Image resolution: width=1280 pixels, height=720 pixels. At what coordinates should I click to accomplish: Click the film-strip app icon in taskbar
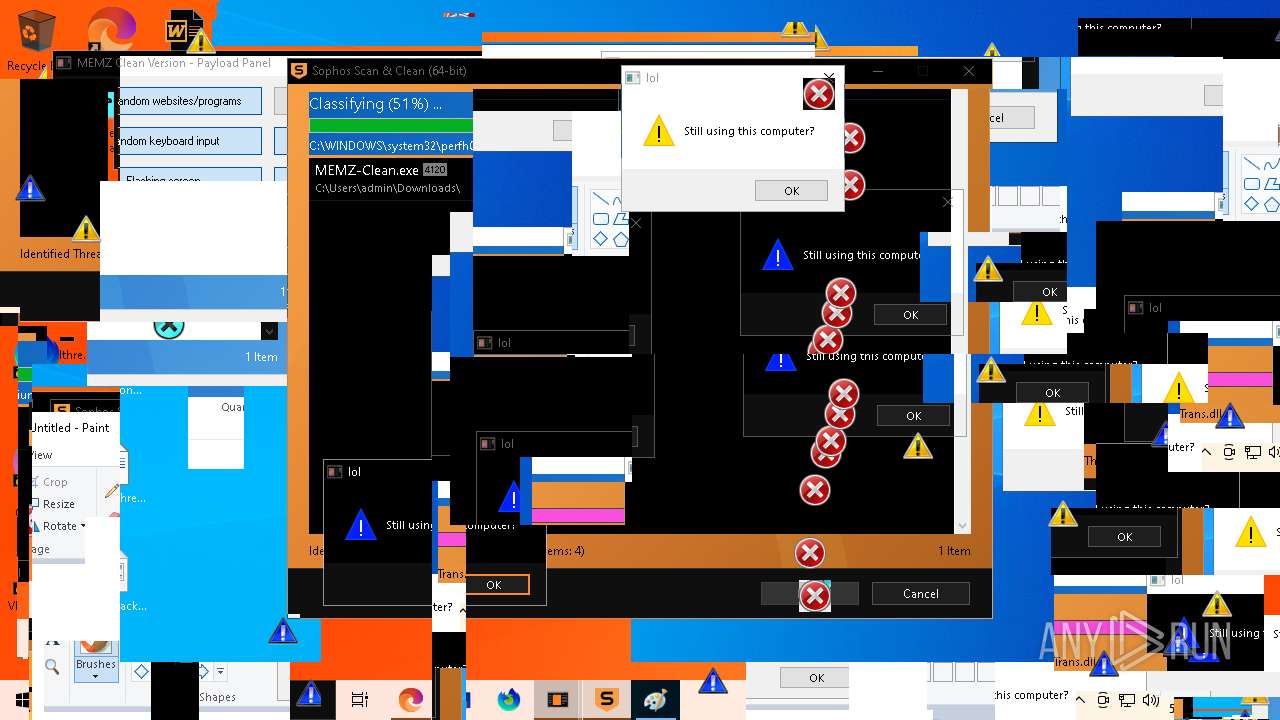558,701
